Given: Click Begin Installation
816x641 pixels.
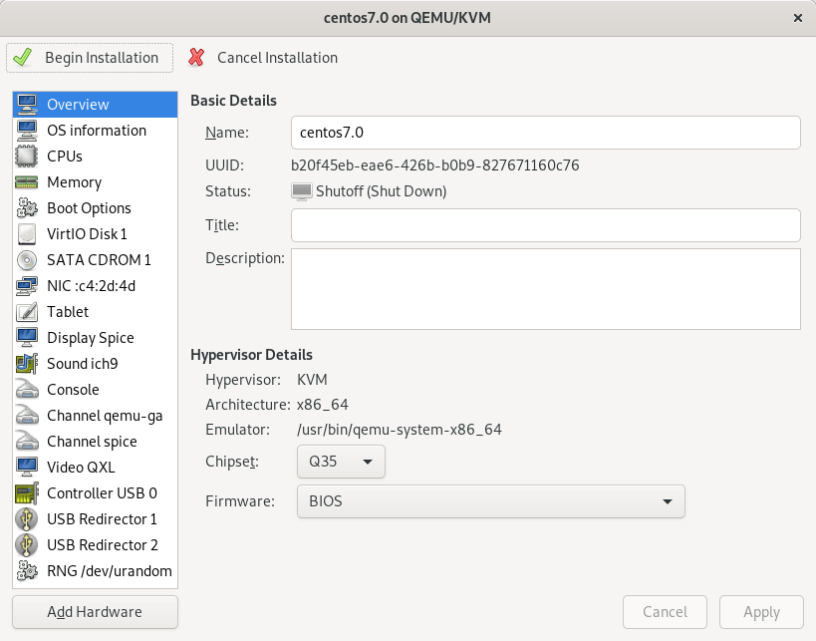Looking at the screenshot, I should click(x=89, y=57).
